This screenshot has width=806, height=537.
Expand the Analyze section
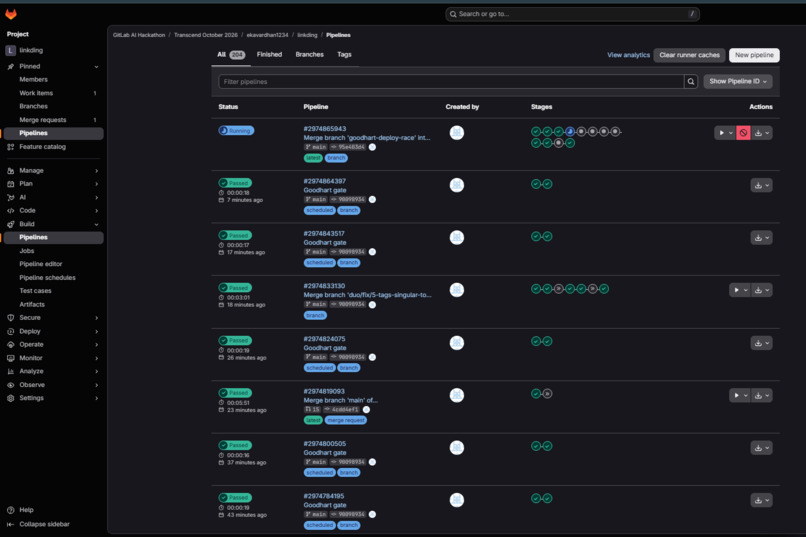click(x=96, y=372)
